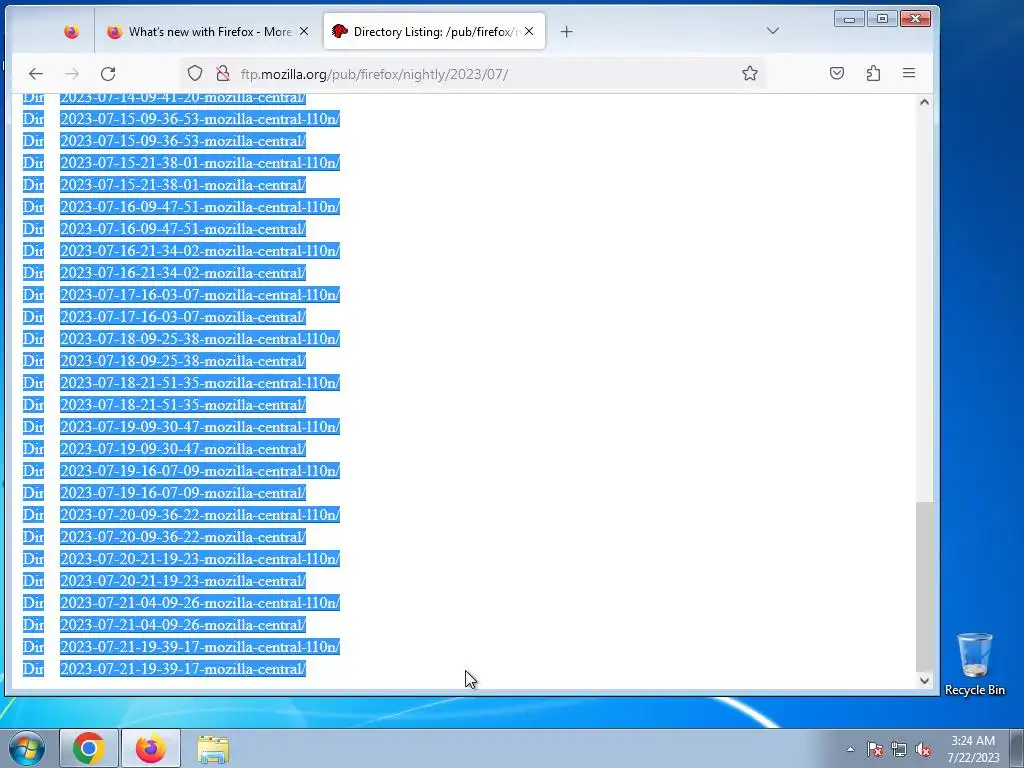Screen dimensions: 1024x768
Task: Click the vertical scrollbar thumb
Action: point(924,586)
